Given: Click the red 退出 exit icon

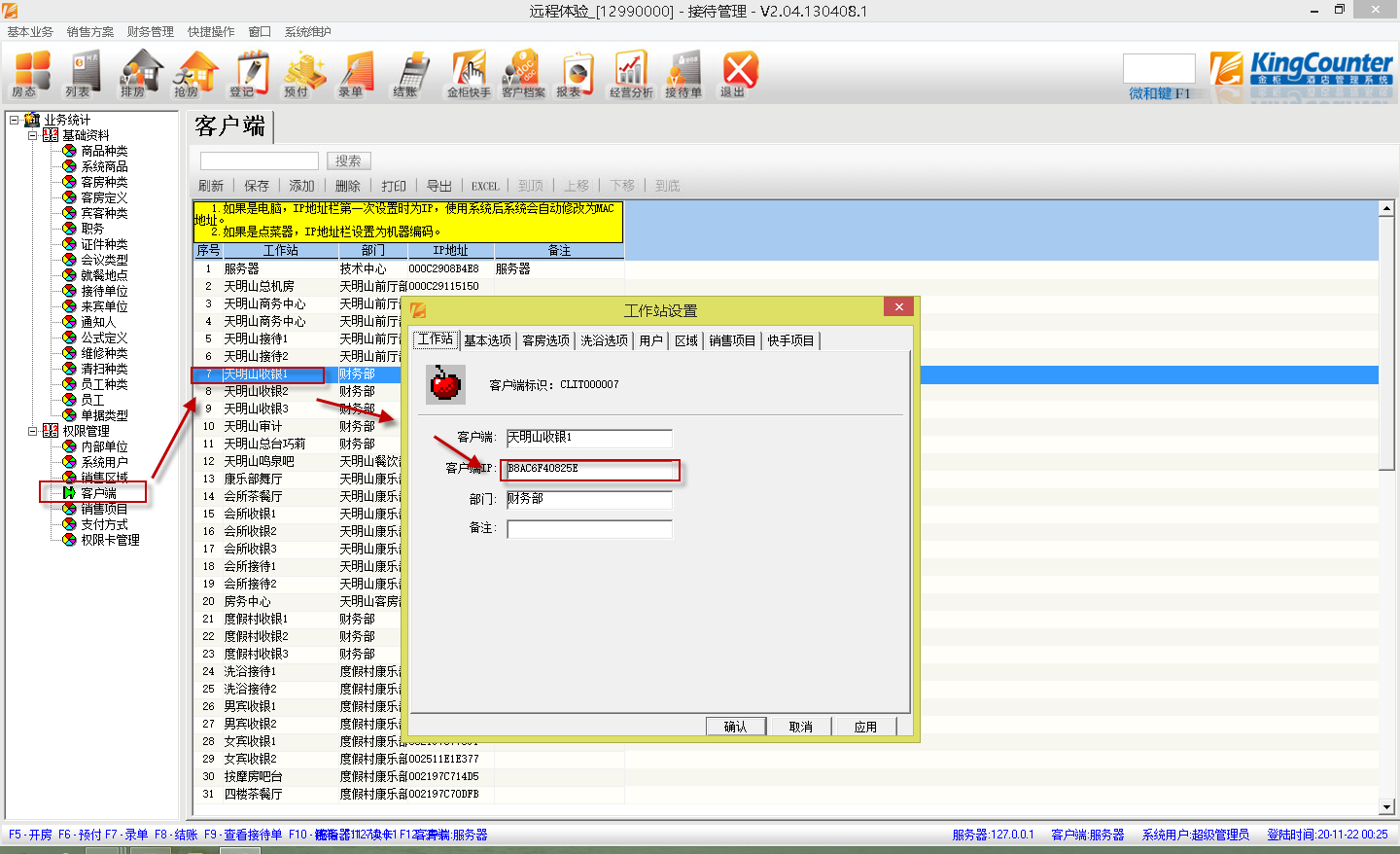Looking at the screenshot, I should pos(739,74).
